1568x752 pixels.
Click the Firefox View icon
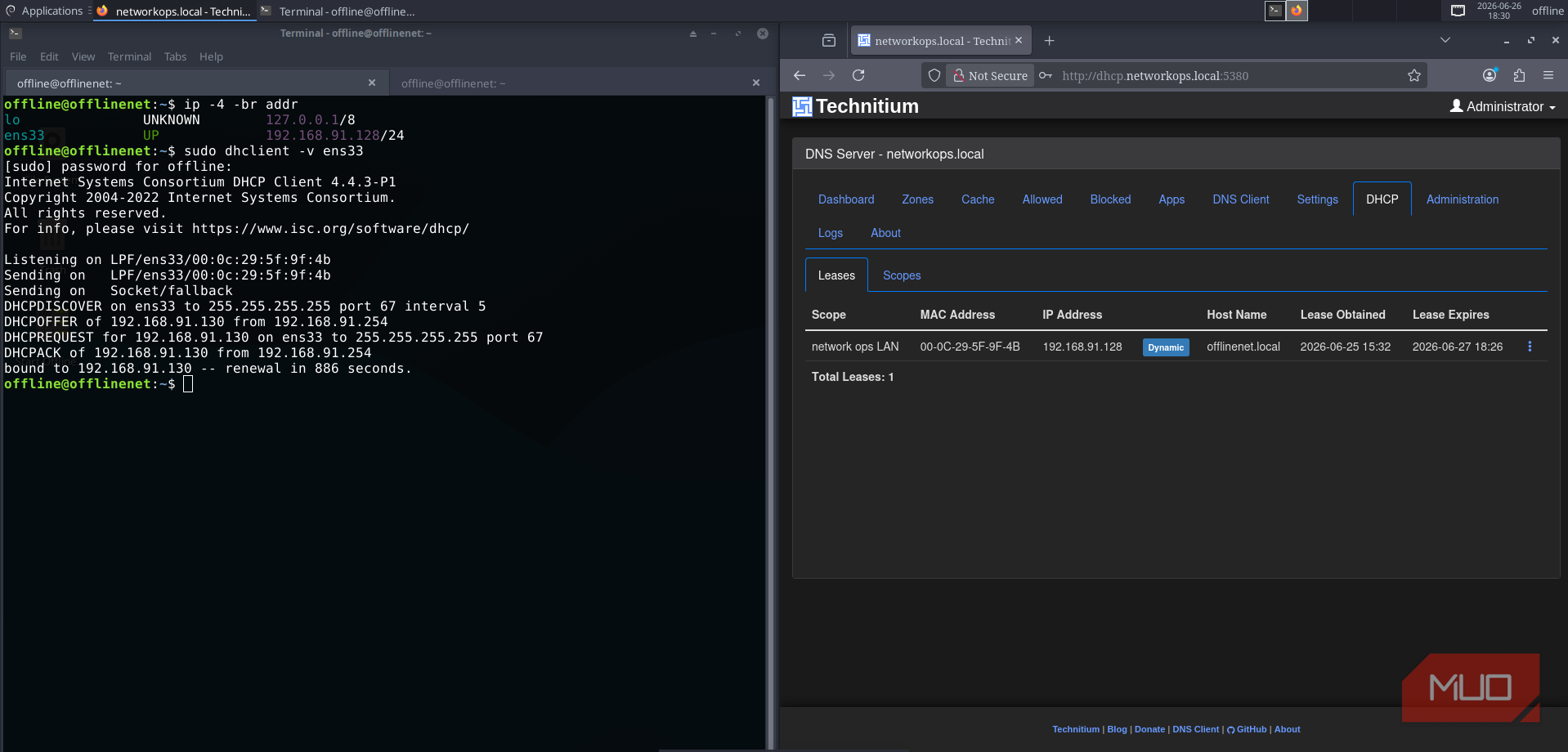pos(829,41)
